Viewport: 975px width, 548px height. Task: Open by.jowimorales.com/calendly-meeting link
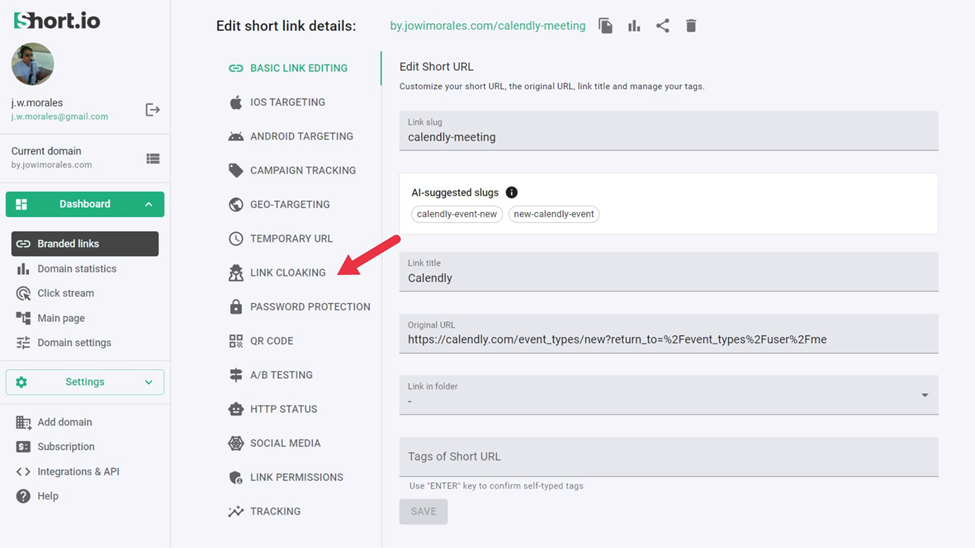point(488,26)
